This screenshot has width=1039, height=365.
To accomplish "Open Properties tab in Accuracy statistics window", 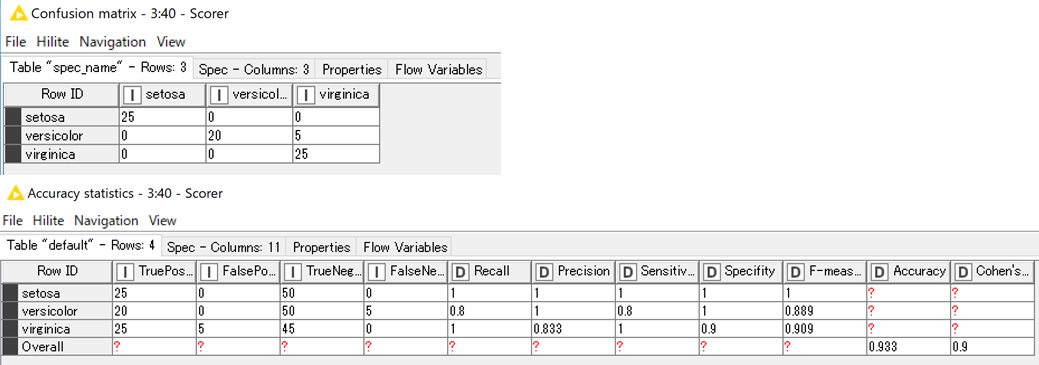I will (321, 247).
